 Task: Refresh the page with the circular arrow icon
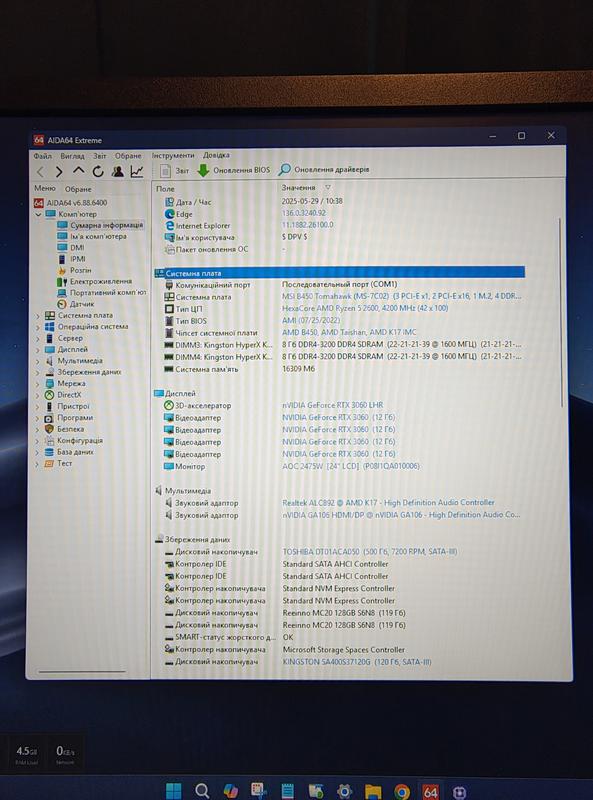coord(97,171)
